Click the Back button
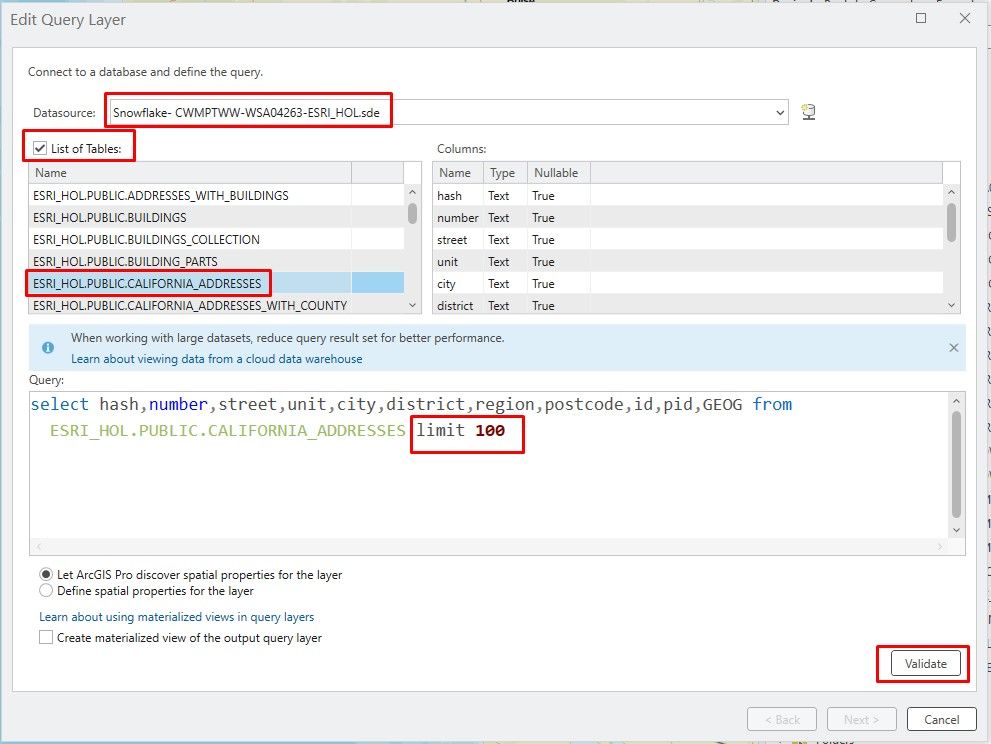991x744 pixels. click(x=782, y=719)
